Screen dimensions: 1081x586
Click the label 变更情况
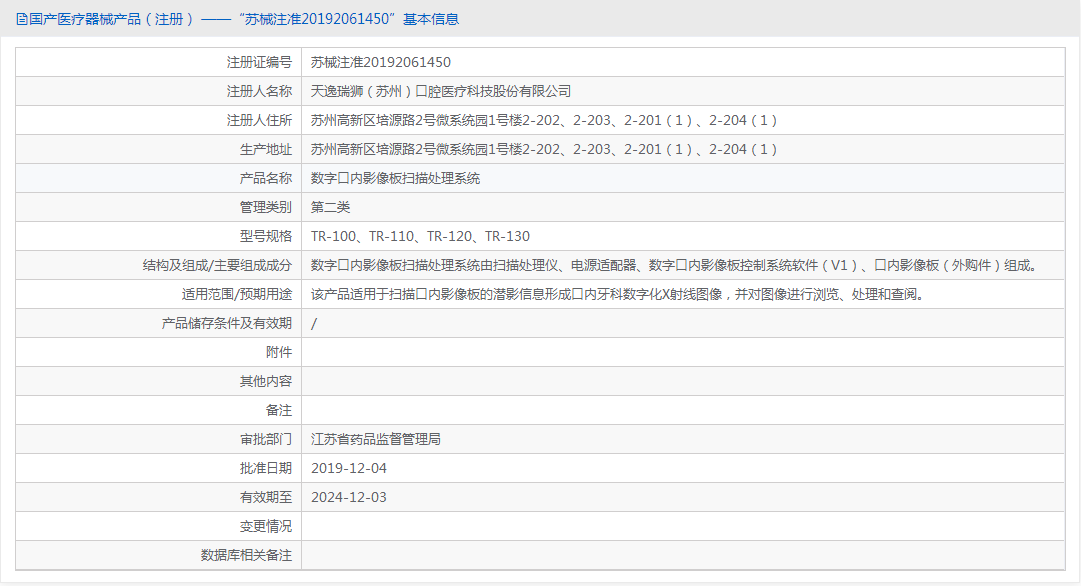[x=266, y=526]
